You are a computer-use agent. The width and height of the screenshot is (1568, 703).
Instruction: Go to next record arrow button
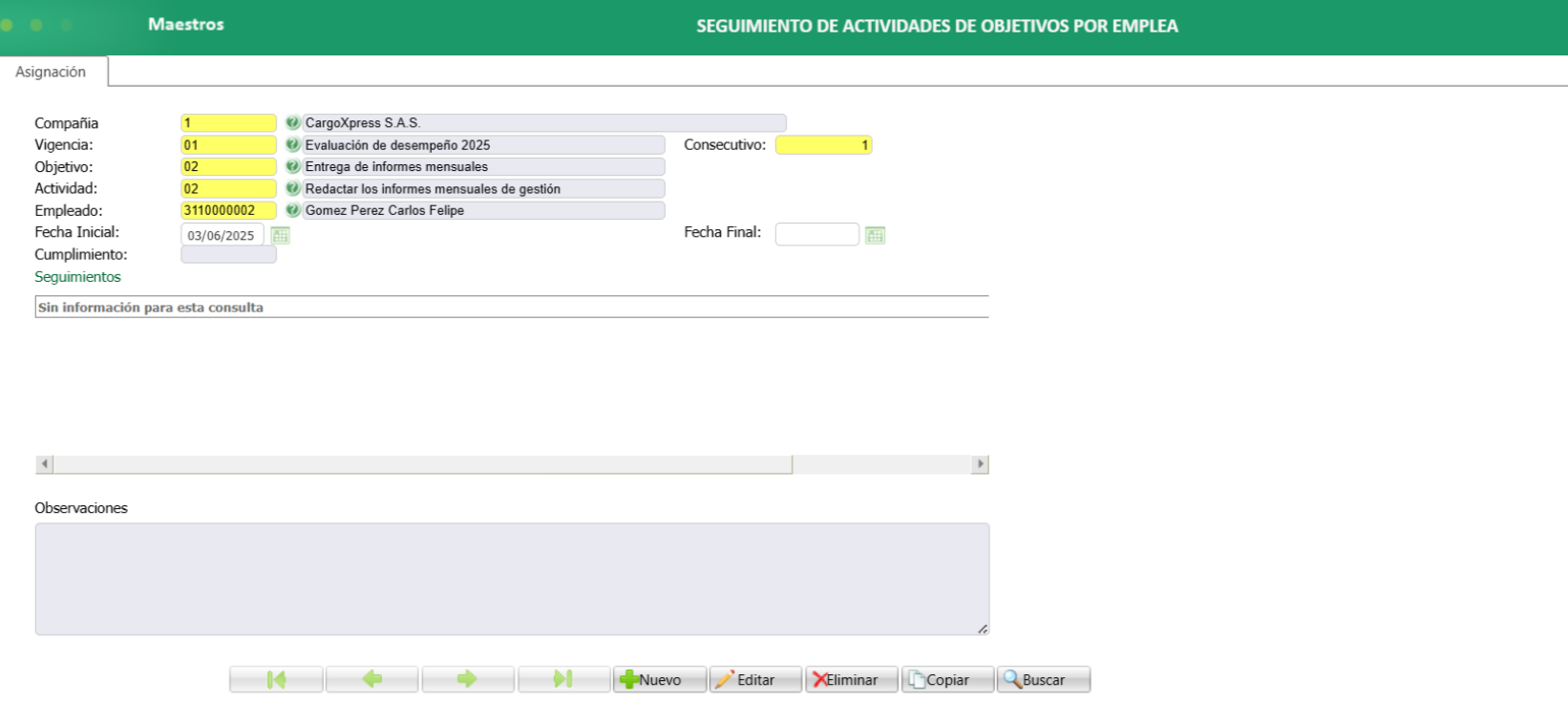click(x=467, y=679)
